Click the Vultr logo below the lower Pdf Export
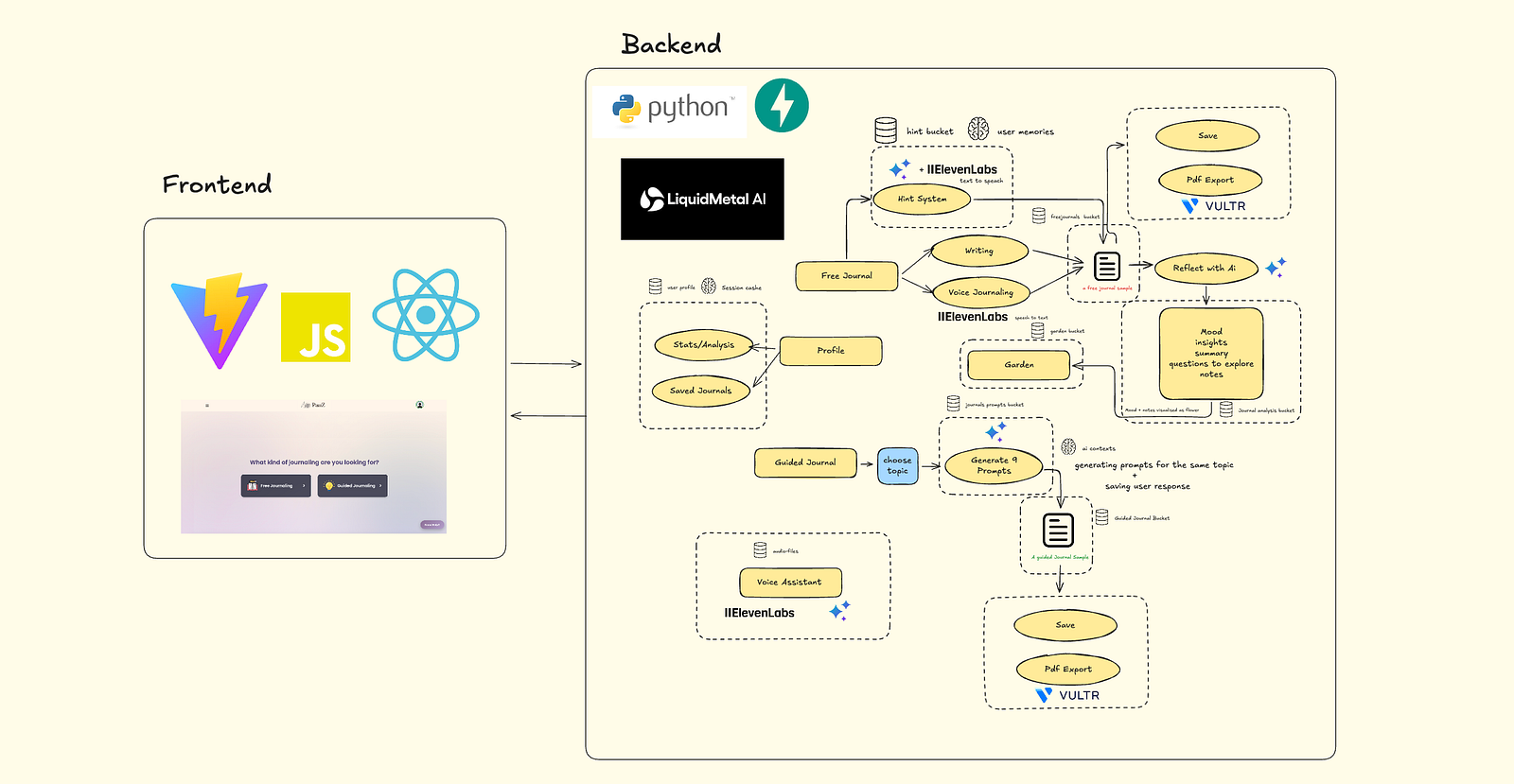The image size is (1514, 784). [1068, 695]
